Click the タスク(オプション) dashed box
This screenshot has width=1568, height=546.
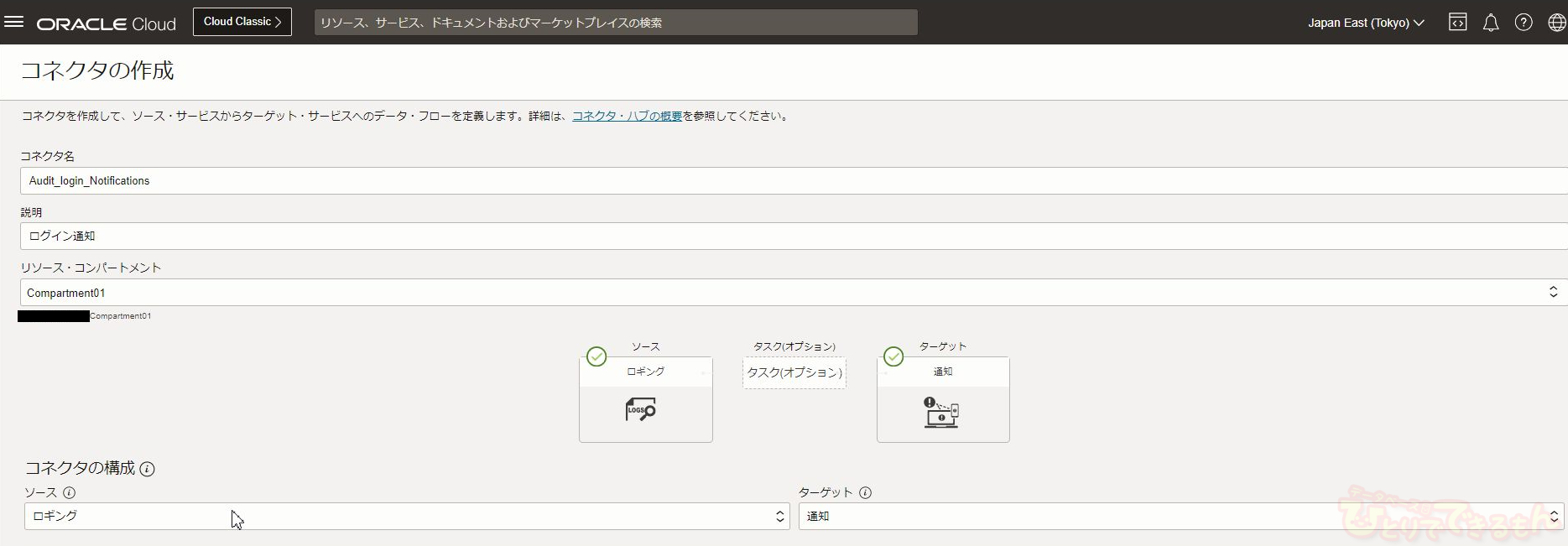tap(794, 373)
